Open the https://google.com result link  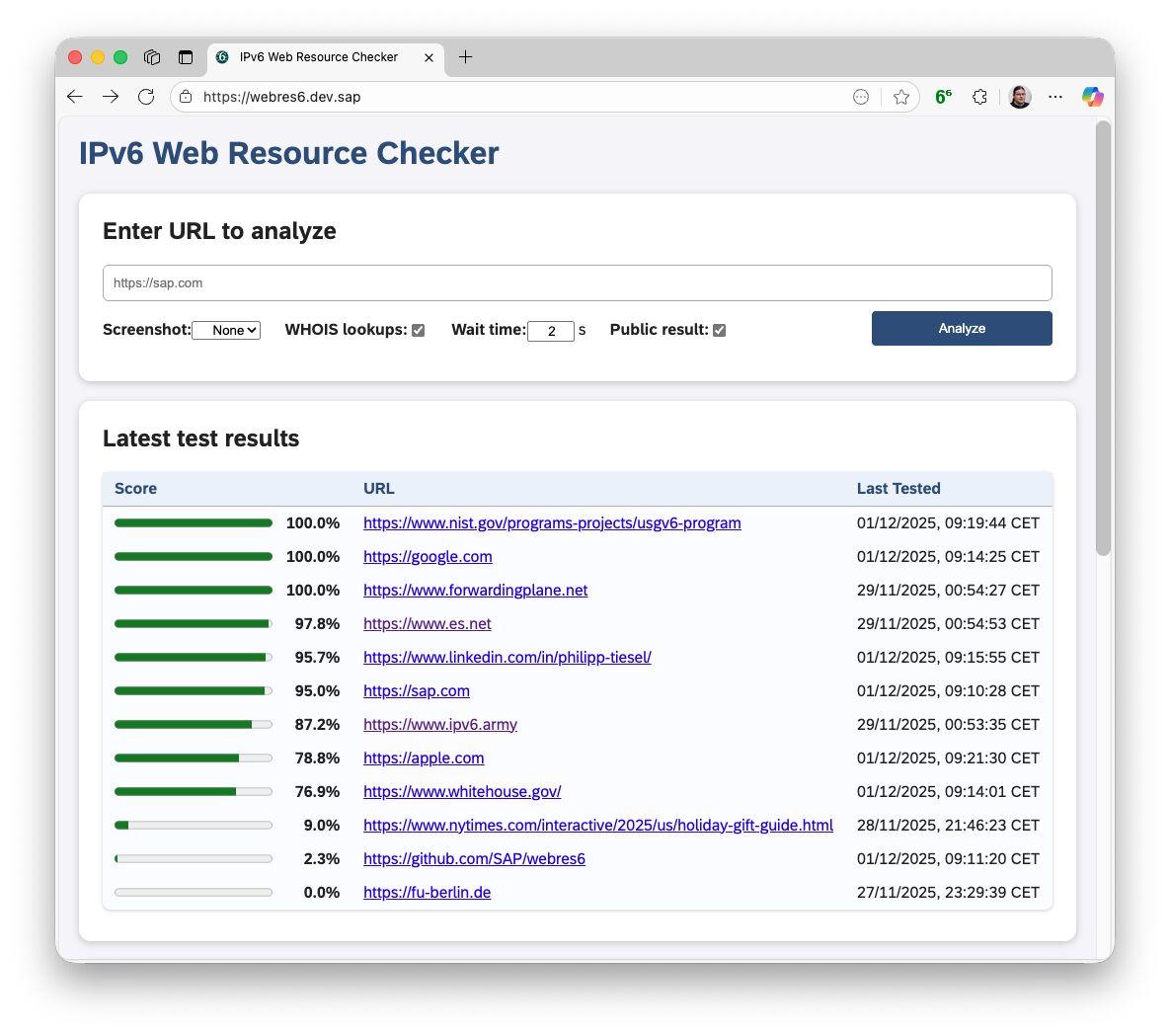click(428, 557)
